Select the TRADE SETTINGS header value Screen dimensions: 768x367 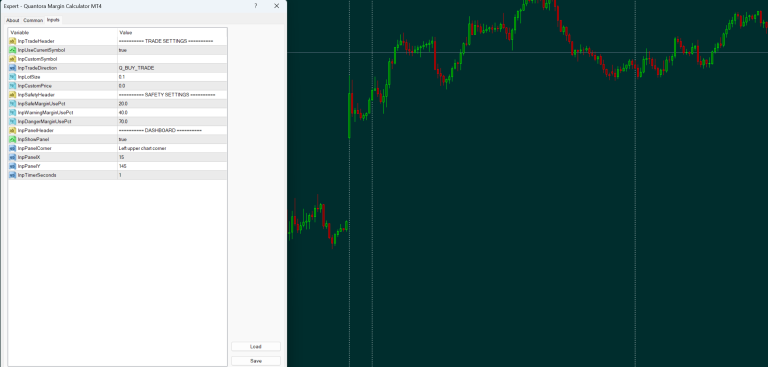(x=166, y=41)
